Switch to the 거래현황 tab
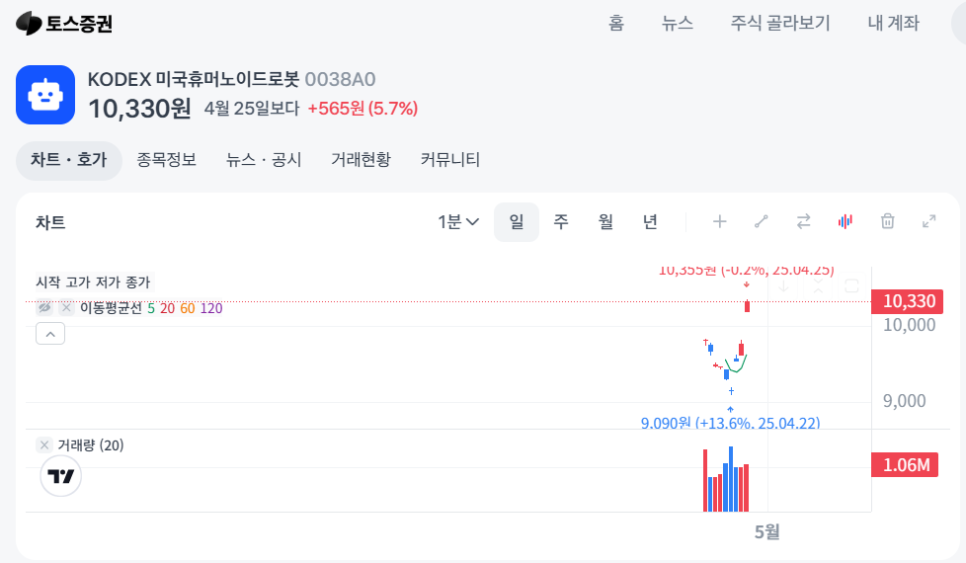 point(361,160)
